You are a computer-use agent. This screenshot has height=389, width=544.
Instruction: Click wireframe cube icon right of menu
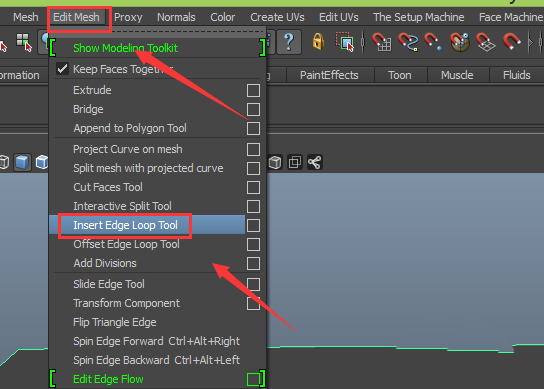[275, 162]
